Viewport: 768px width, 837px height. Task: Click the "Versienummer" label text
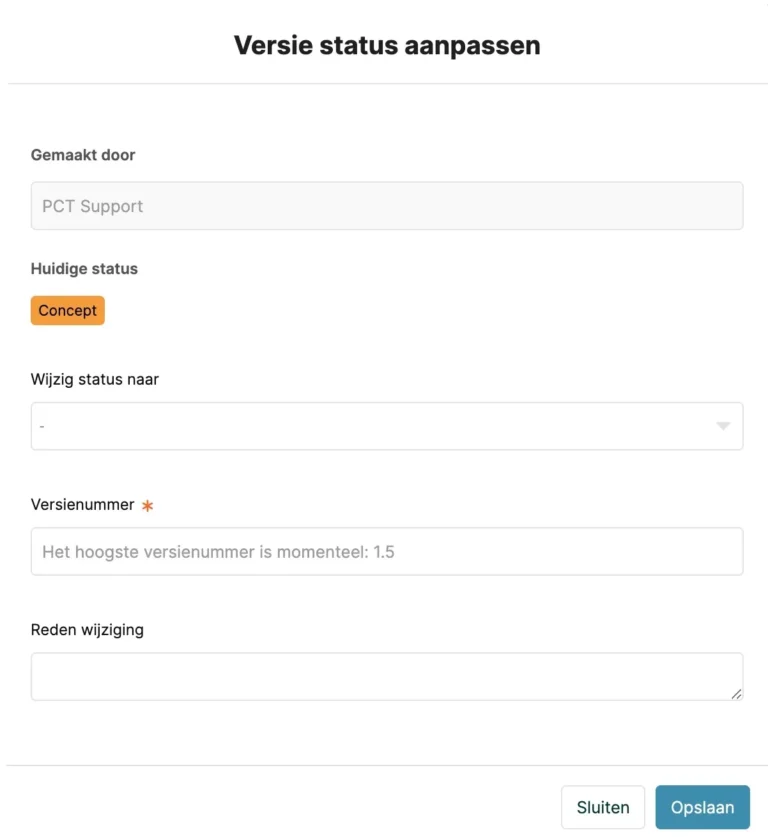point(82,505)
